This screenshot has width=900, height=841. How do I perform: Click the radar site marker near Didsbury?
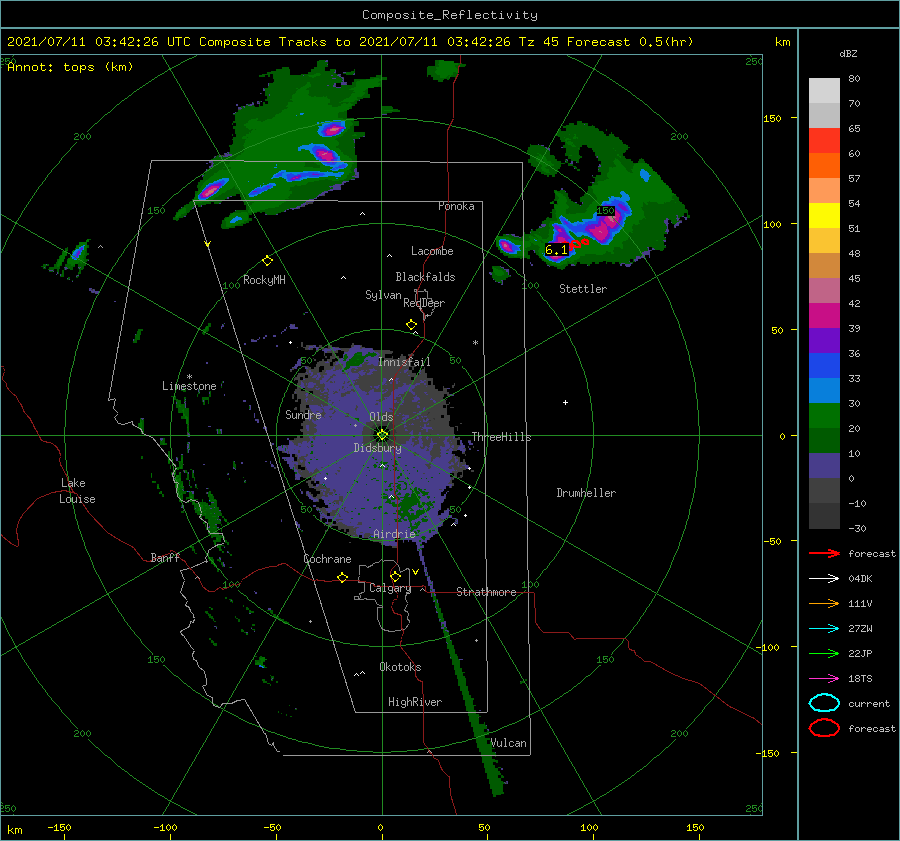[382, 435]
